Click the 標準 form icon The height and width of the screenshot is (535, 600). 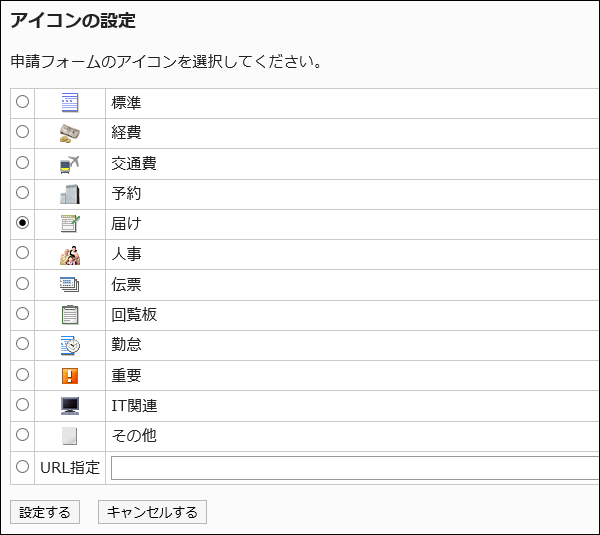tap(69, 102)
